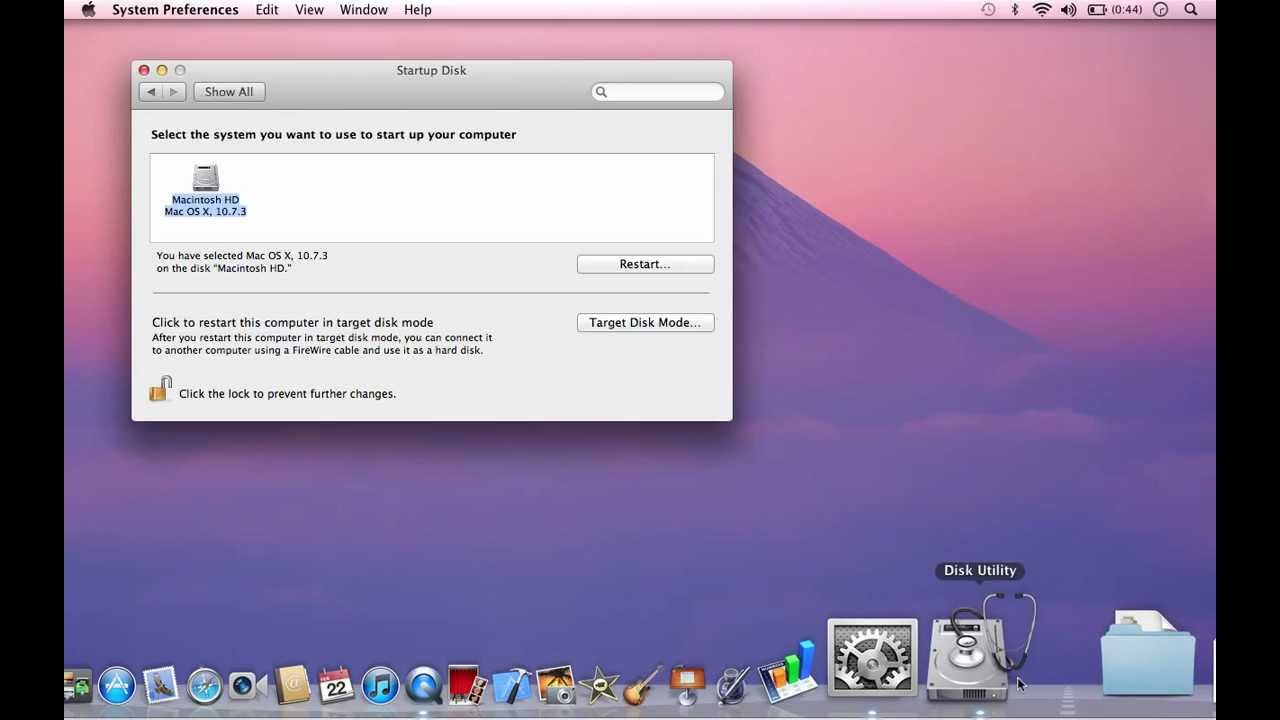Open the View menu
Viewport: 1280px width, 720px height.
pos(309,9)
